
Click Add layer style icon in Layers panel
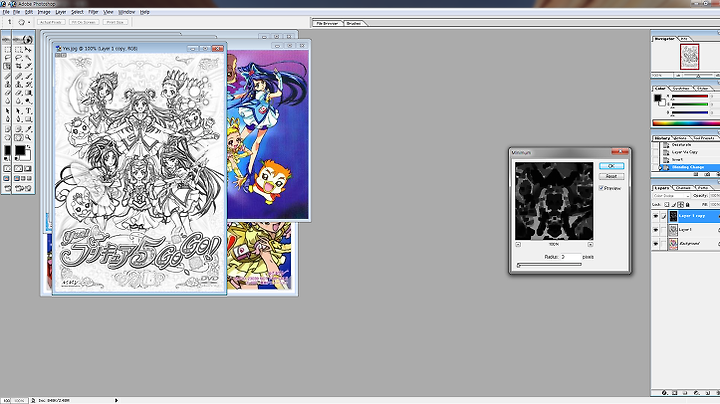coord(664,393)
